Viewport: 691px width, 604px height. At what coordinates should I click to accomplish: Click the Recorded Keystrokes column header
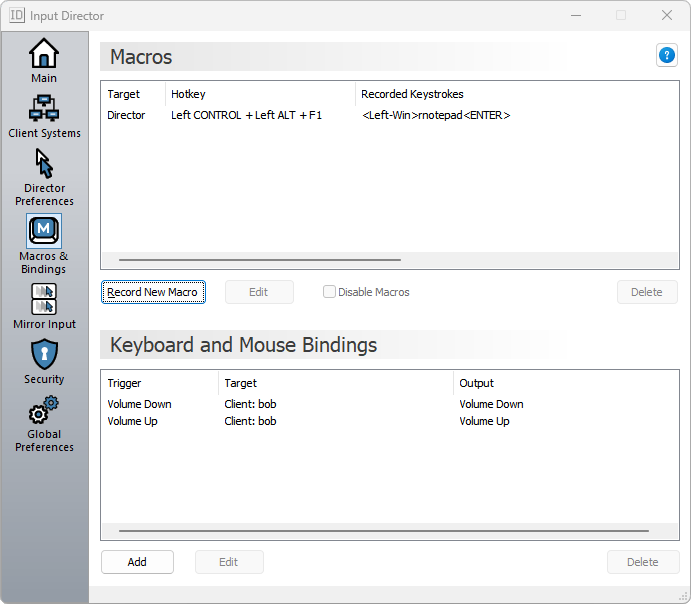(412, 94)
